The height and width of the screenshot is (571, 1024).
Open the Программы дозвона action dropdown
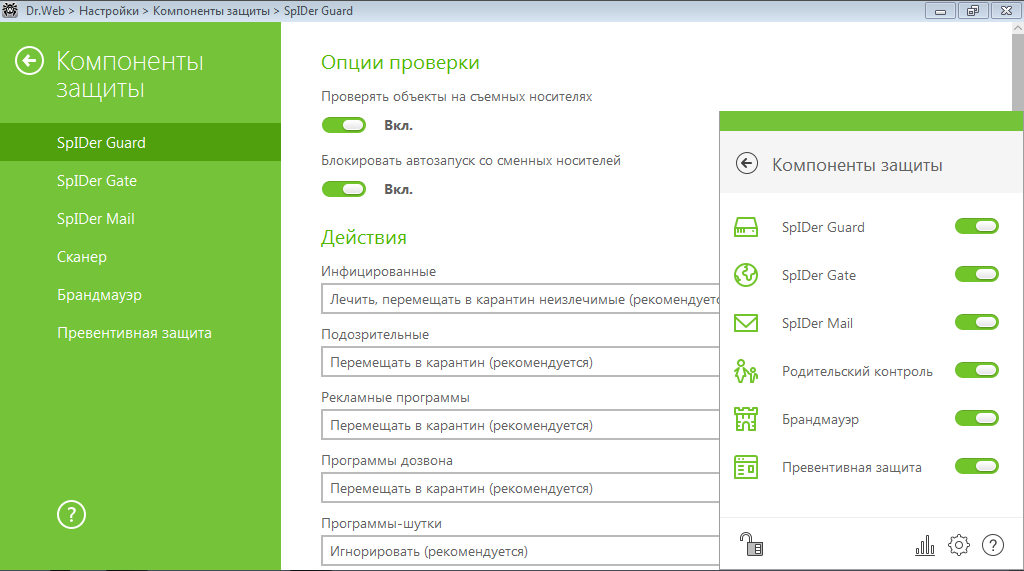[520, 489]
